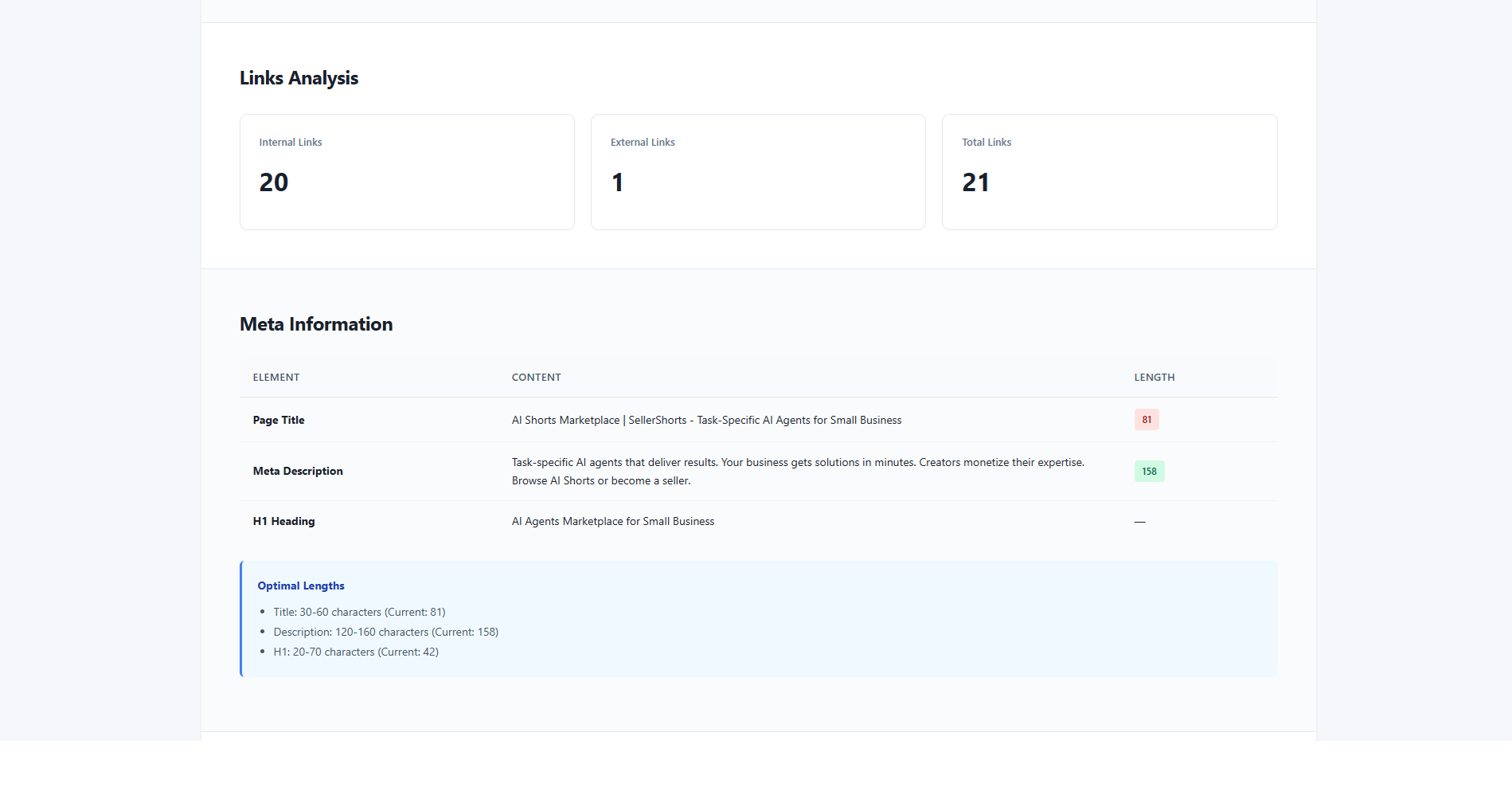Select the Internal Links card label
Viewport: 1512px width, 803px height.
tap(291, 143)
